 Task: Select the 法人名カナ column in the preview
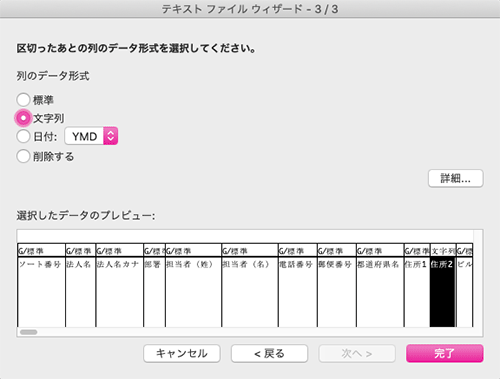click(120, 292)
